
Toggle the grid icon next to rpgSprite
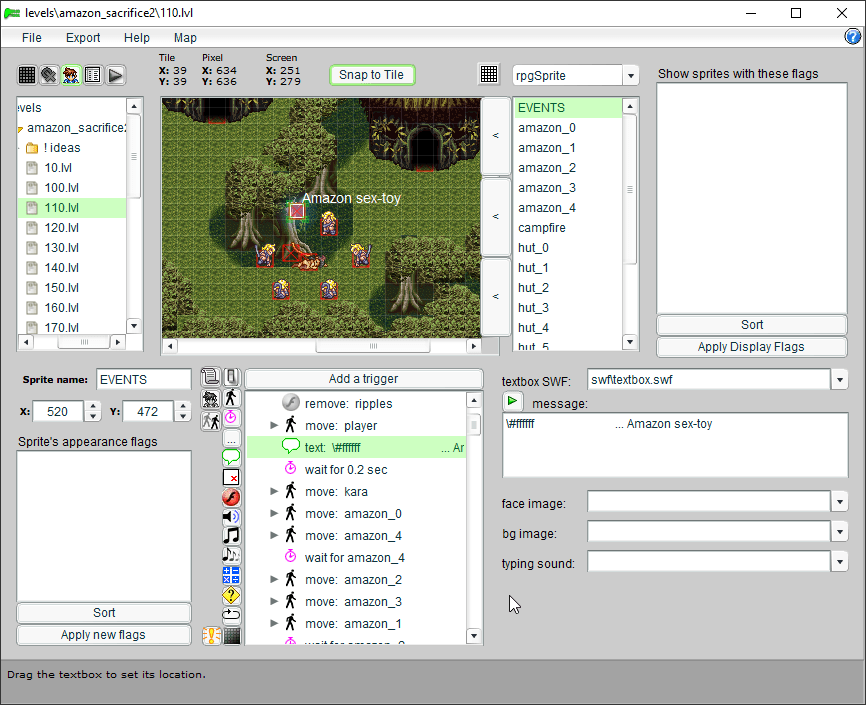pyautogui.click(x=489, y=75)
